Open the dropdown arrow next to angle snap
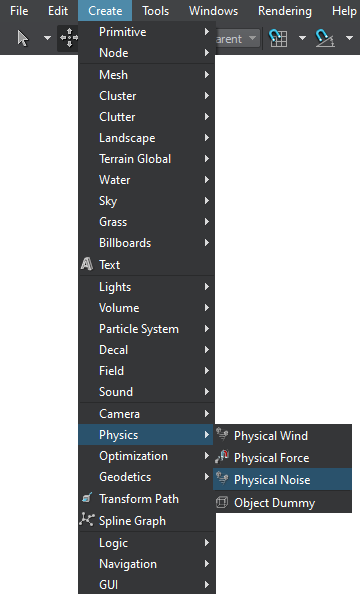Viewport: 360px width, 594px height. [x=349, y=38]
